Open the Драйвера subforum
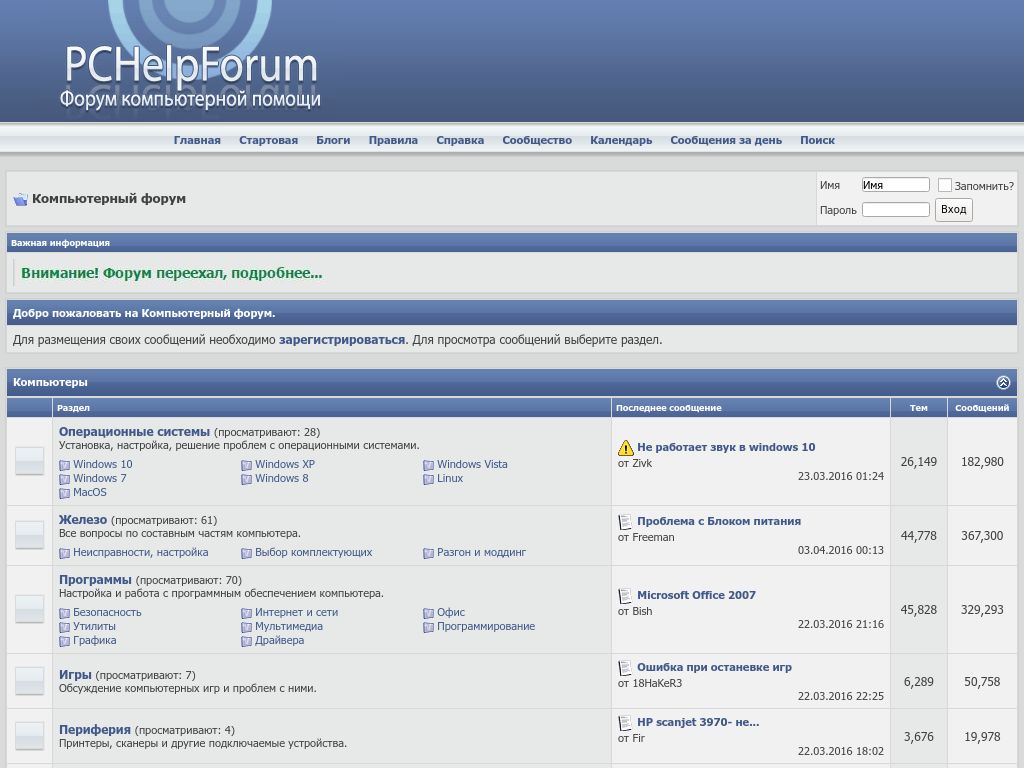The height and width of the screenshot is (768, 1024). (x=280, y=641)
